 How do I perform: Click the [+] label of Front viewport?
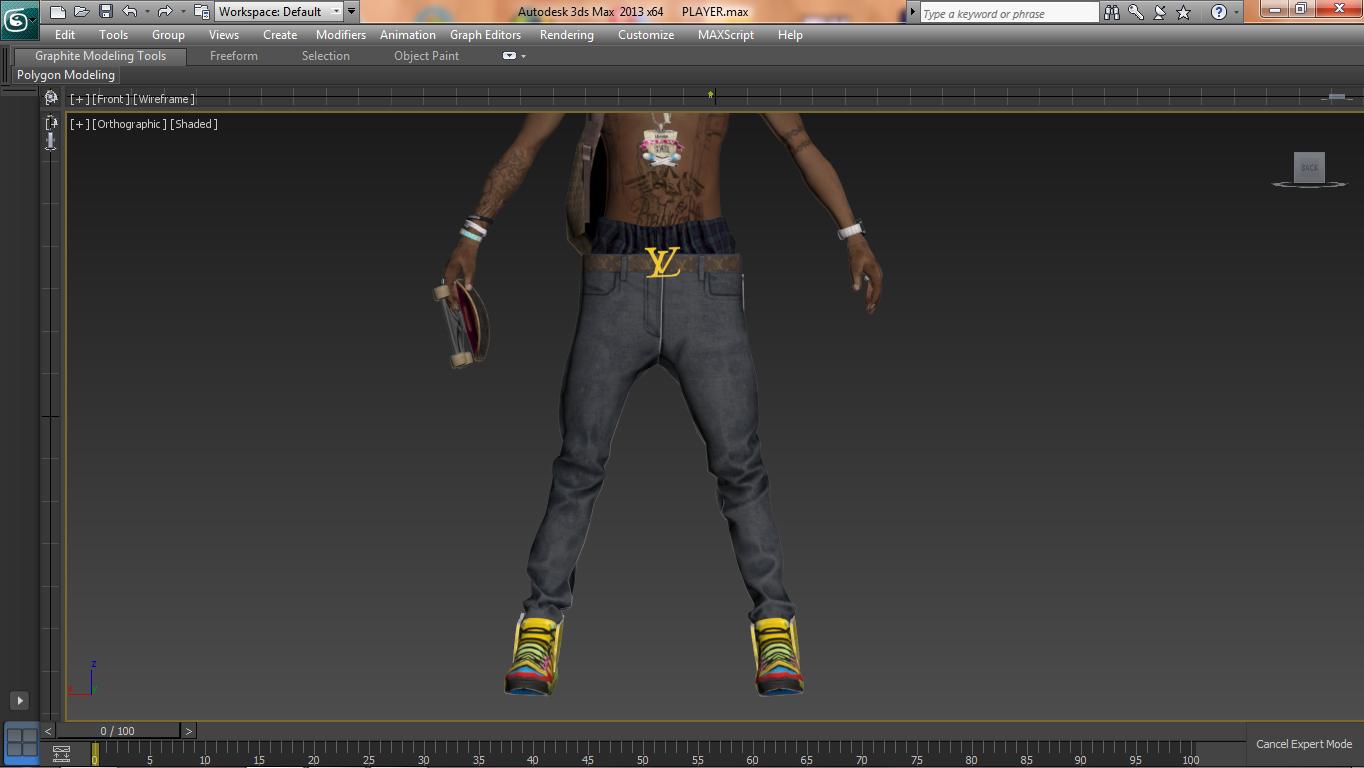coord(79,99)
